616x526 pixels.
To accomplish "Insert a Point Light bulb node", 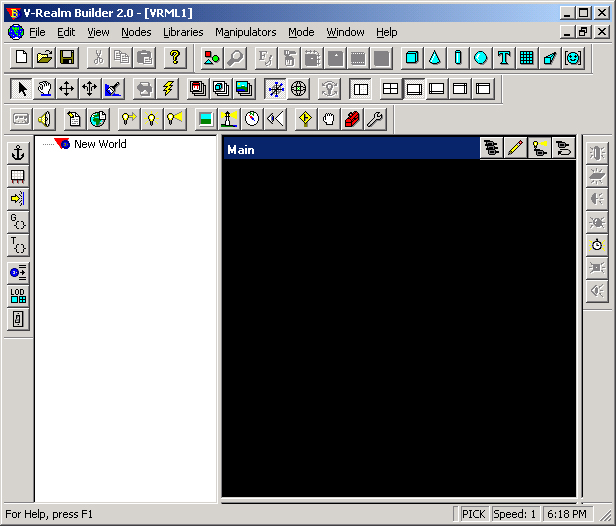I will (x=152, y=119).
